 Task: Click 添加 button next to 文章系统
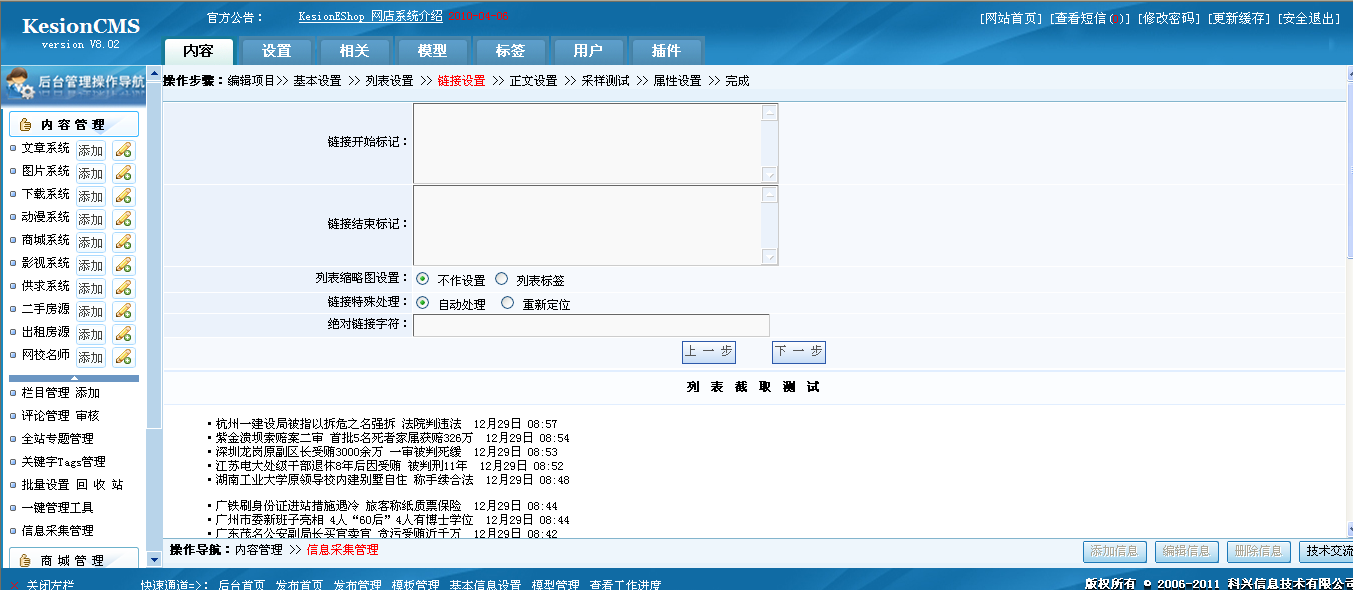[91, 150]
